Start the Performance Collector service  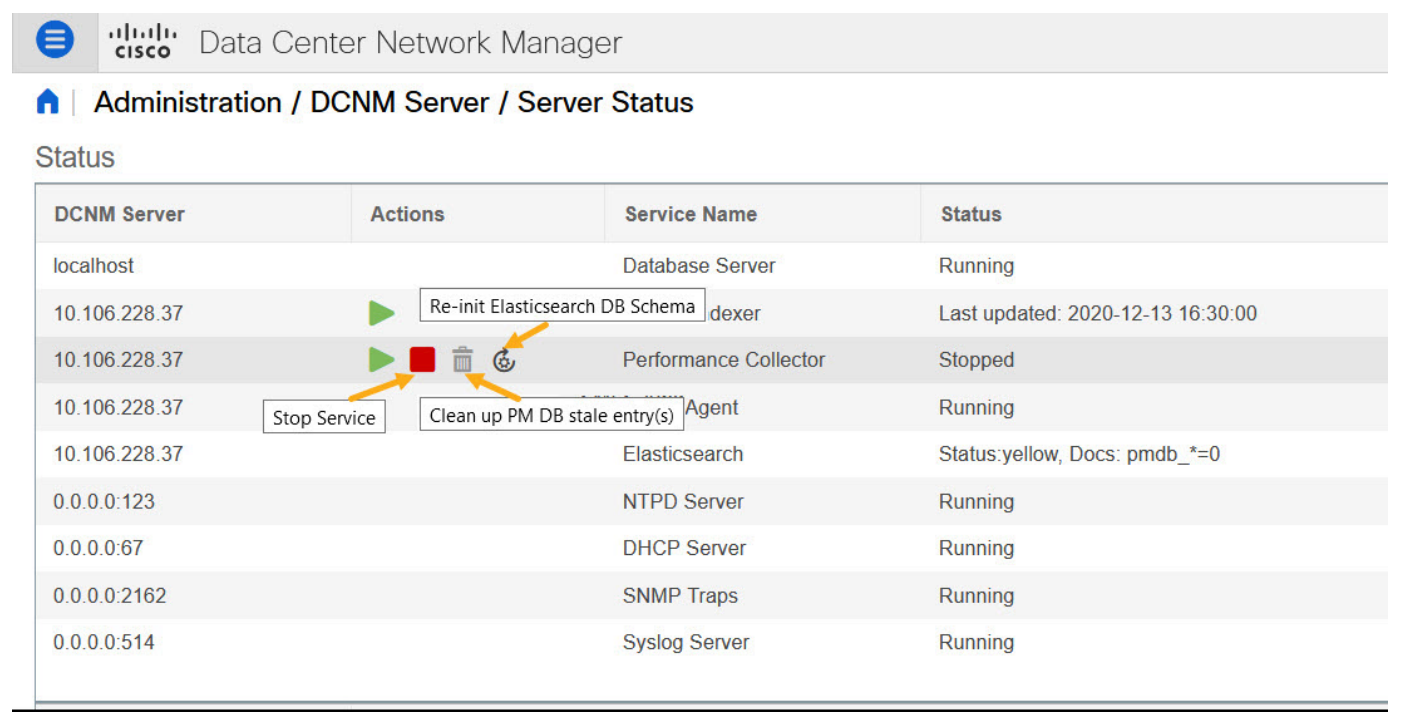(382, 359)
